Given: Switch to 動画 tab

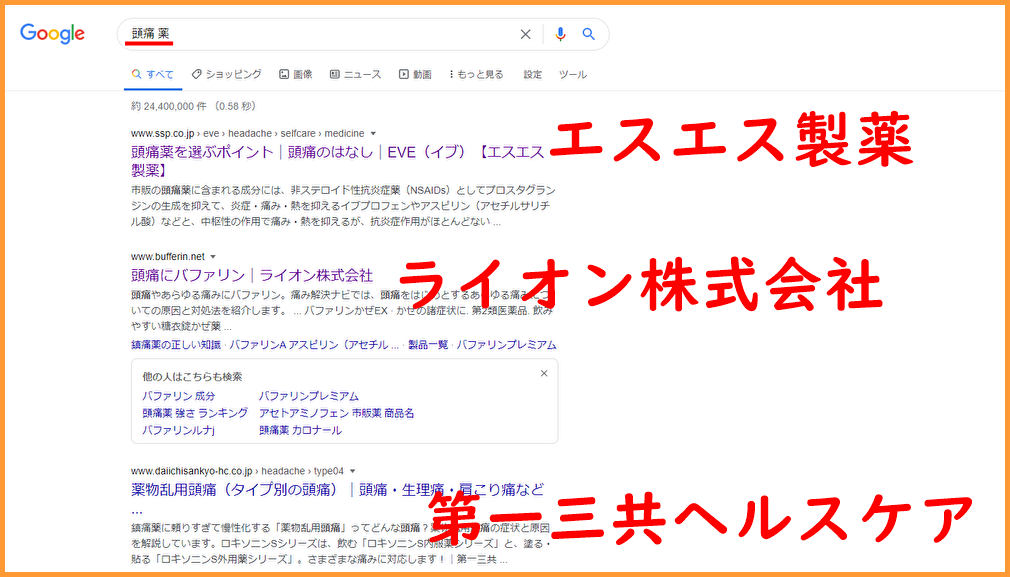Looking at the screenshot, I should (415, 74).
